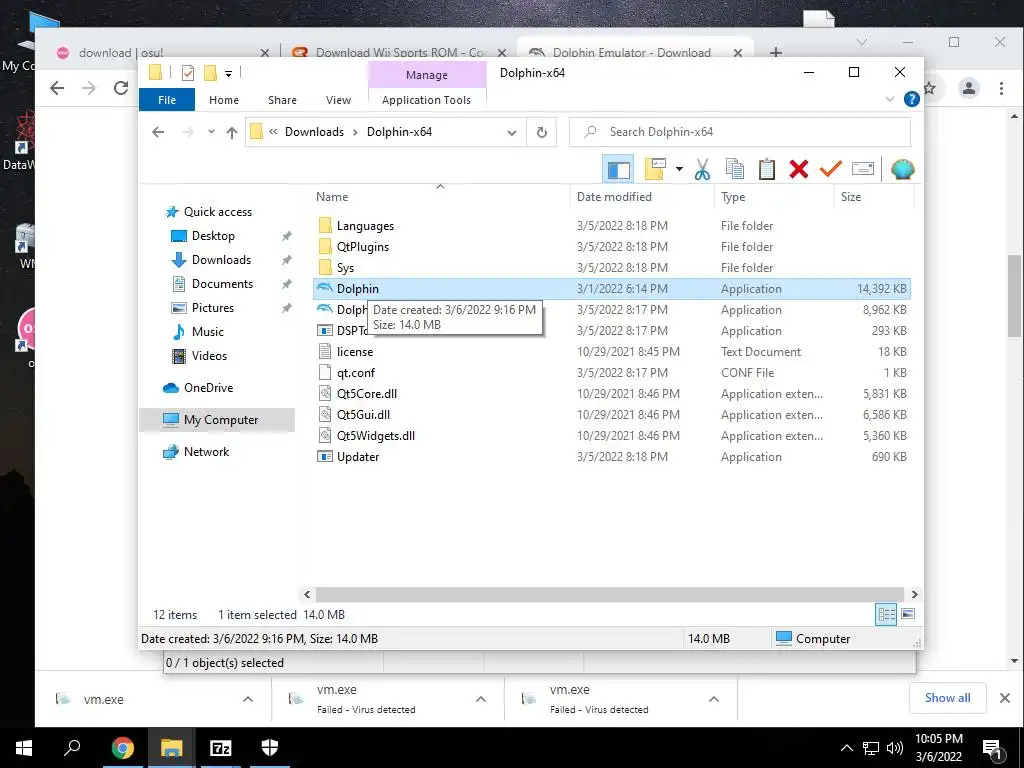Open dropdown arrow beside New folder icon
1024x768 pixels.
point(679,169)
